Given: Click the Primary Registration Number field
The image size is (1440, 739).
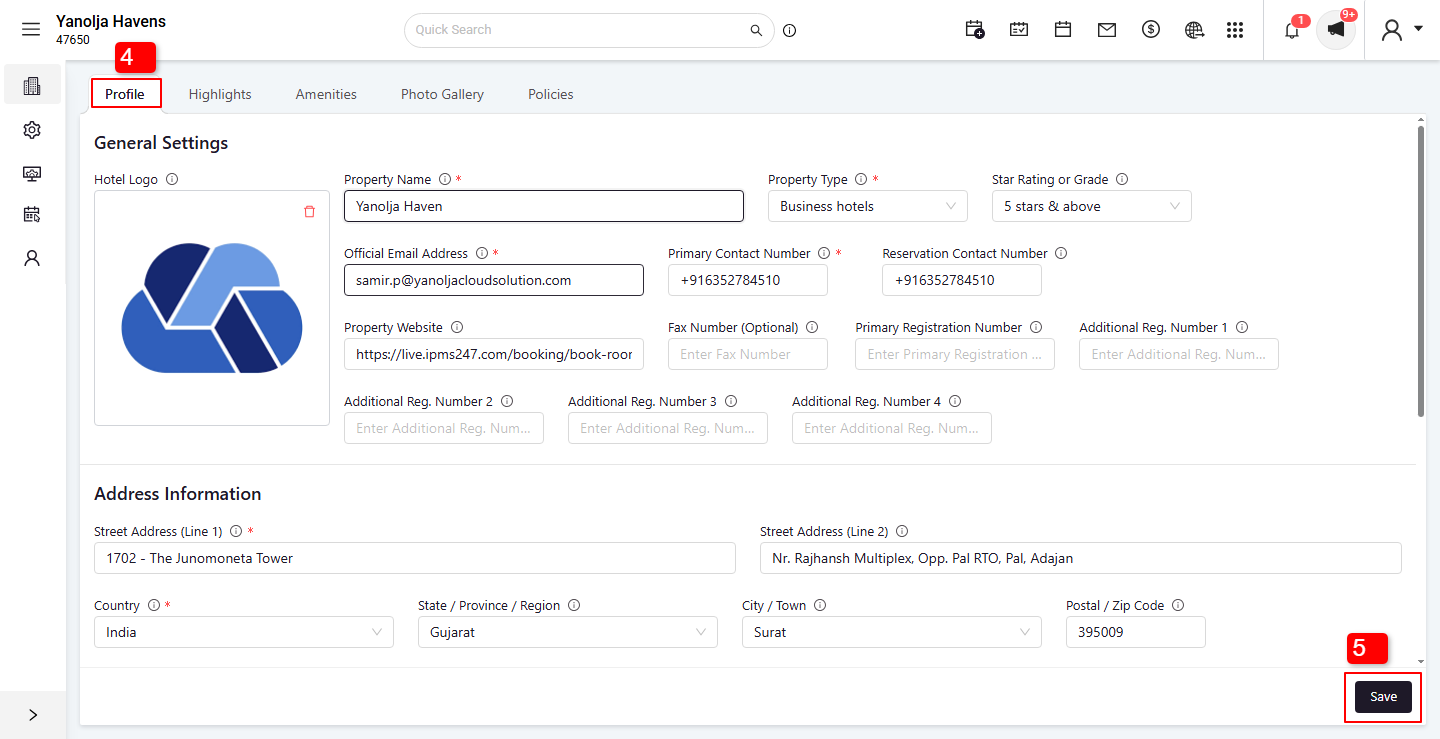Looking at the screenshot, I should (x=955, y=354).
